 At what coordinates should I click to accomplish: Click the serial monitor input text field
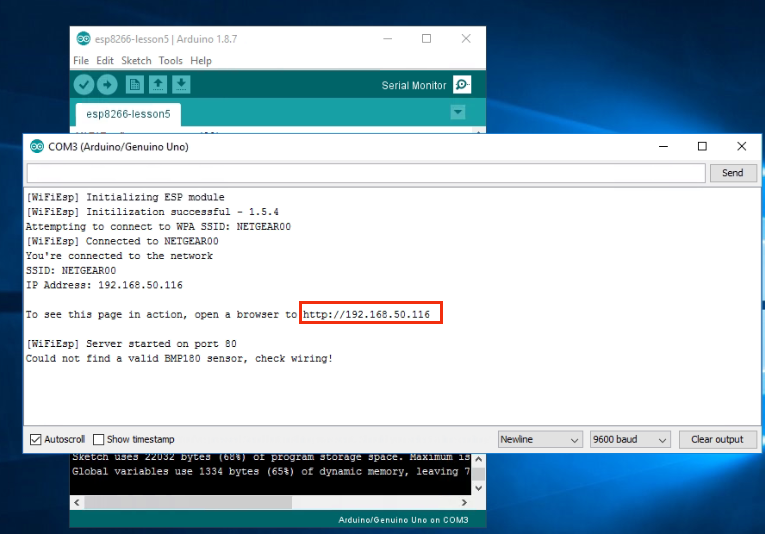pyautogui.click(x=366, y=173)
